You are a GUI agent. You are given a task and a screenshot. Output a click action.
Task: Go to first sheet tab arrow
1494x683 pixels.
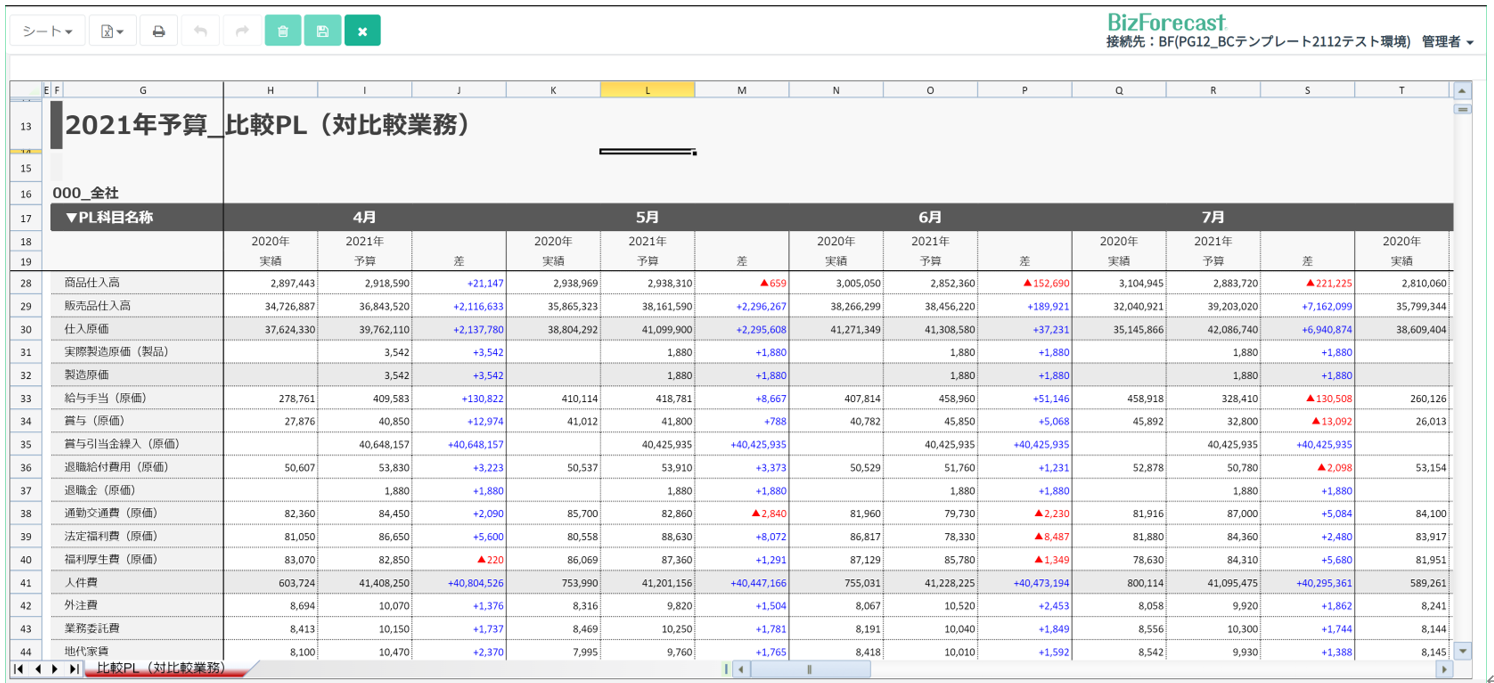point(19,668)
